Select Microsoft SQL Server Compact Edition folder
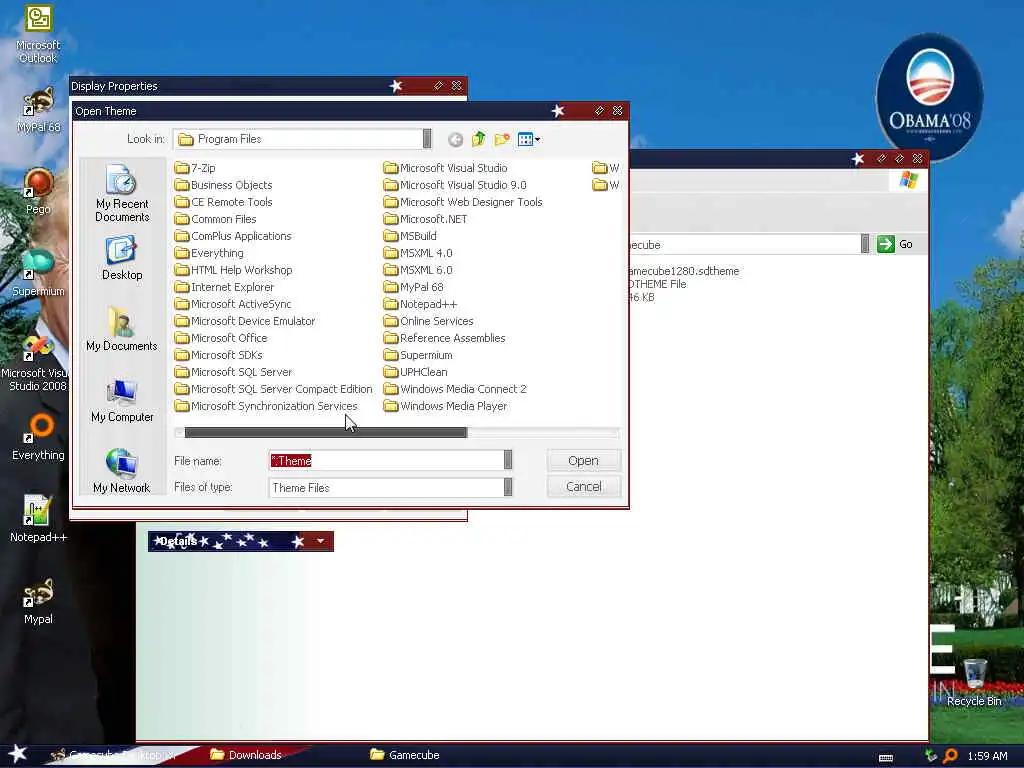 coord(274,389)
